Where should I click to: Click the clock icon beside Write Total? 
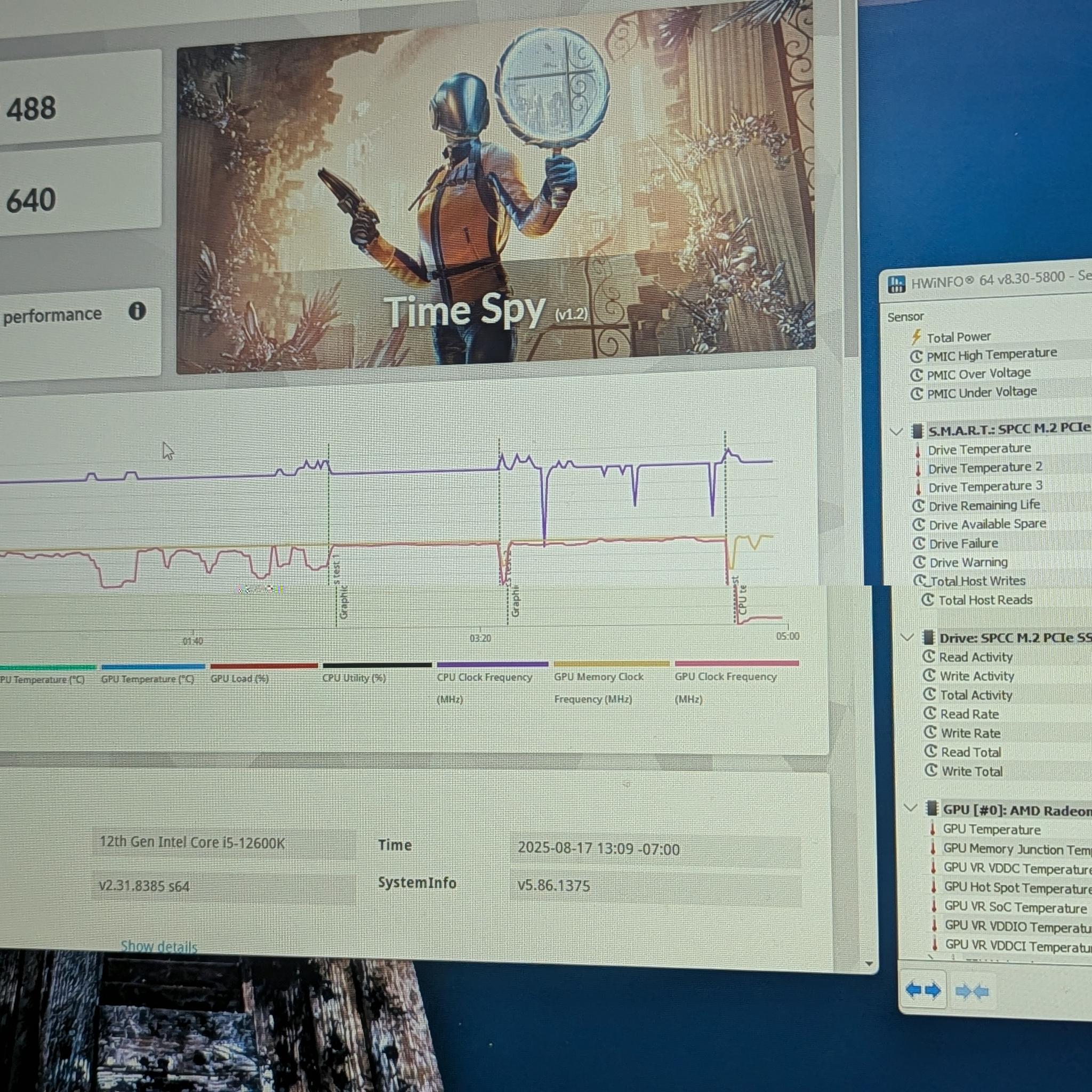(932, 770)
